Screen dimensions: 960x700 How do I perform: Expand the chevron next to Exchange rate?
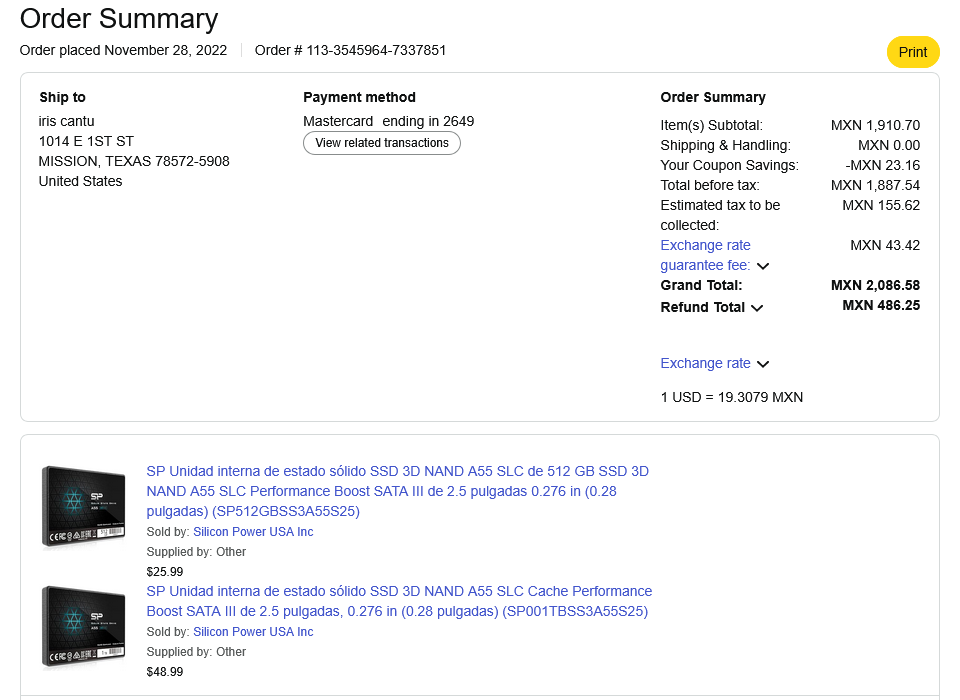pyautogui.click(x=763, y=364)
